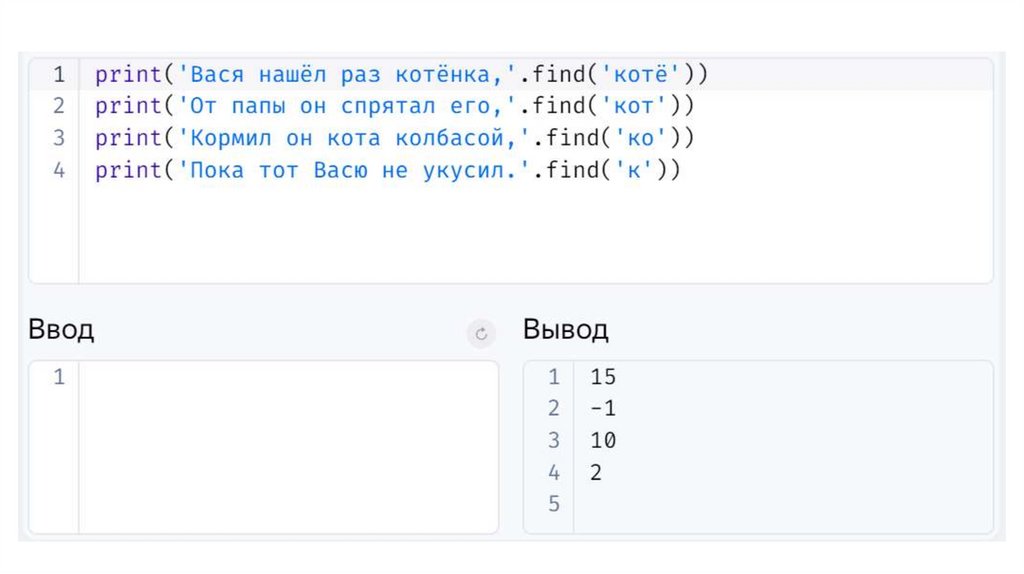Click line number 1 in the Ввод gutter
Viewport: 1024px width, 574px height.
point(58,377)
